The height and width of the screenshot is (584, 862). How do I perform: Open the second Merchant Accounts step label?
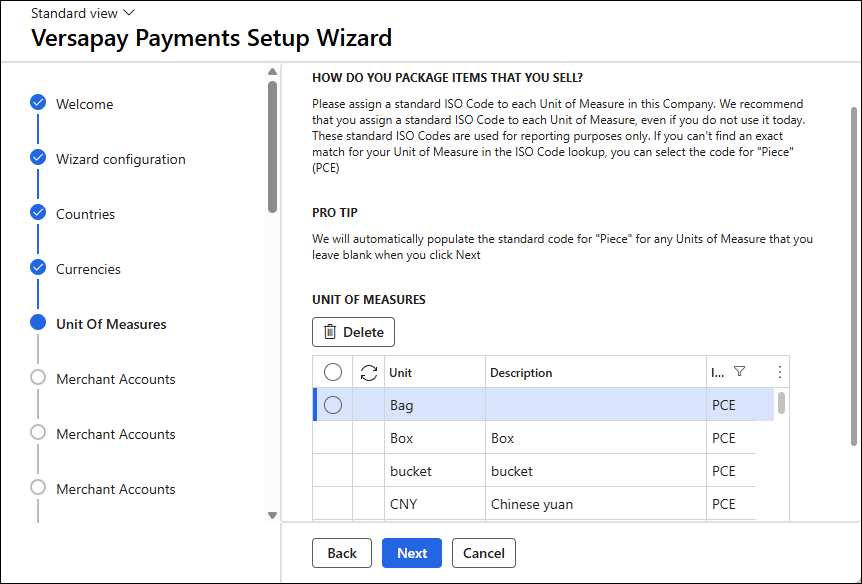point(115,434)
